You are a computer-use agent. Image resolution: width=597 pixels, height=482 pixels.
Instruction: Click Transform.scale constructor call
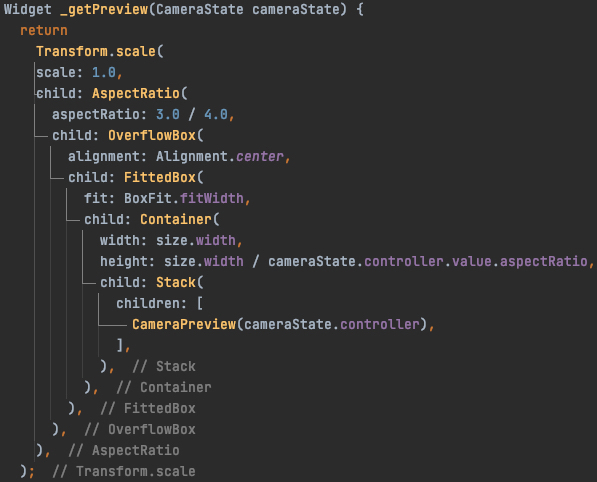point(96,51)
